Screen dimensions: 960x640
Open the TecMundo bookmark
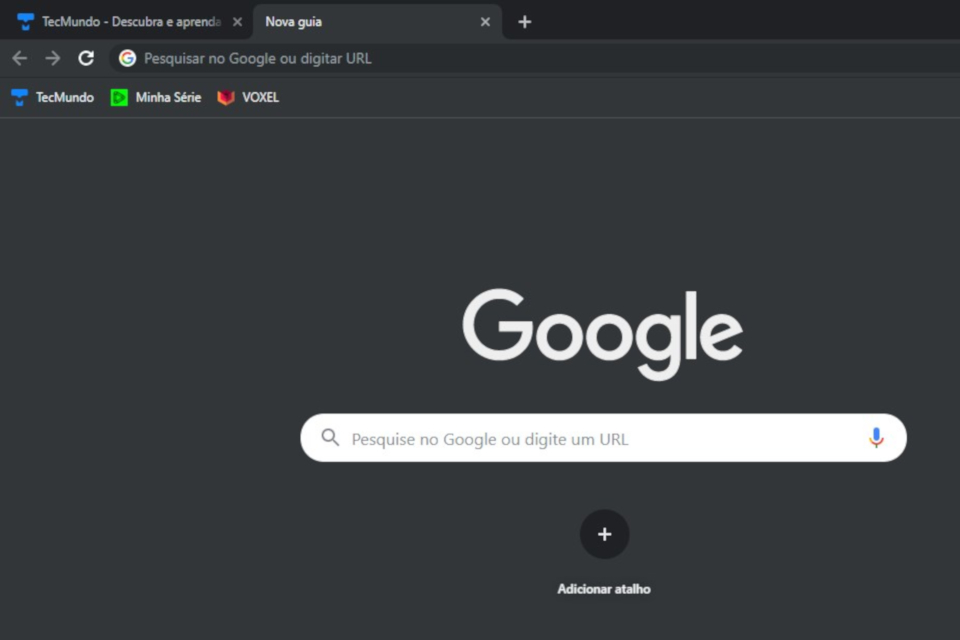(53, 97)
